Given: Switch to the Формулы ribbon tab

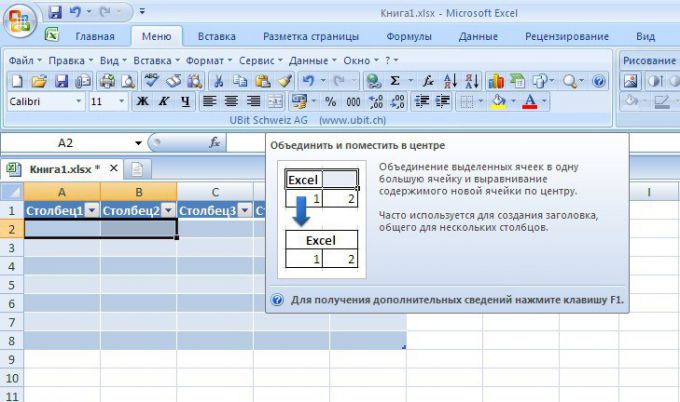Looking at the screenshot, I should coord(409,36).
